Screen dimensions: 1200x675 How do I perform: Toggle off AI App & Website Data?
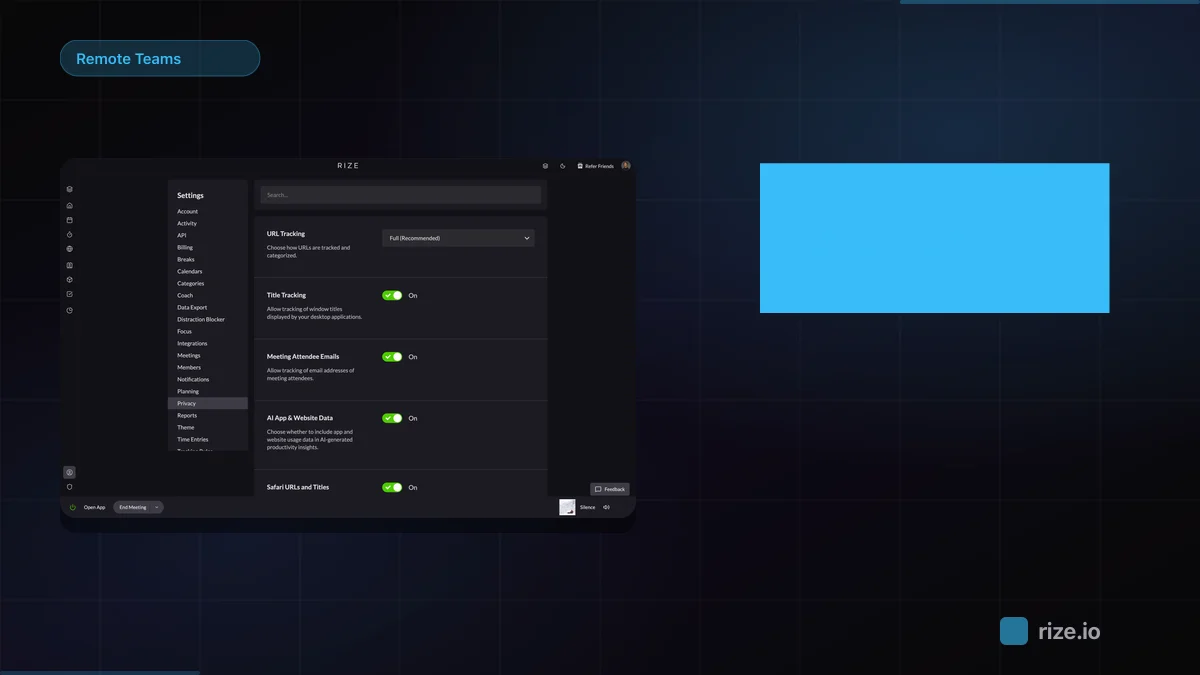click(392, 418)
